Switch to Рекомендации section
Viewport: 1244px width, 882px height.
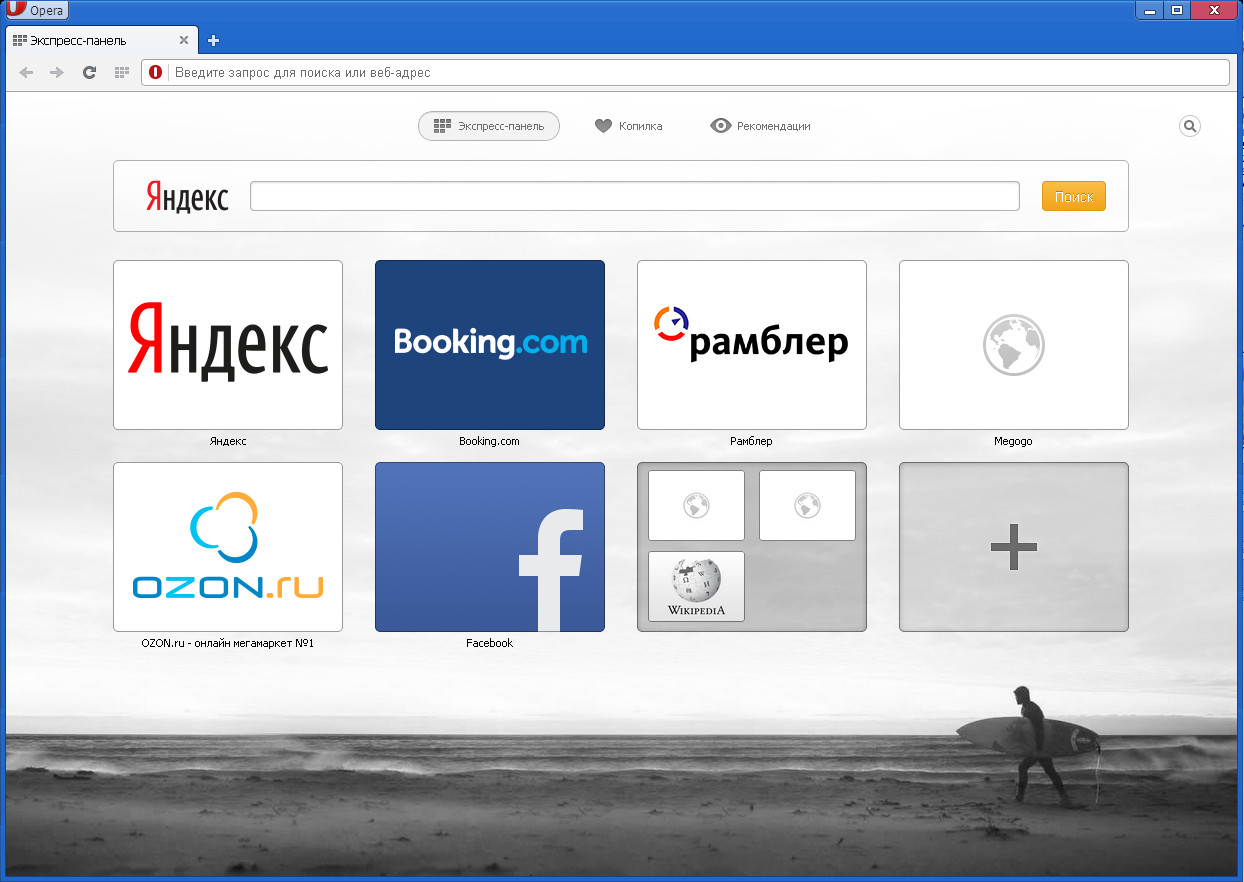coord(760,126)
